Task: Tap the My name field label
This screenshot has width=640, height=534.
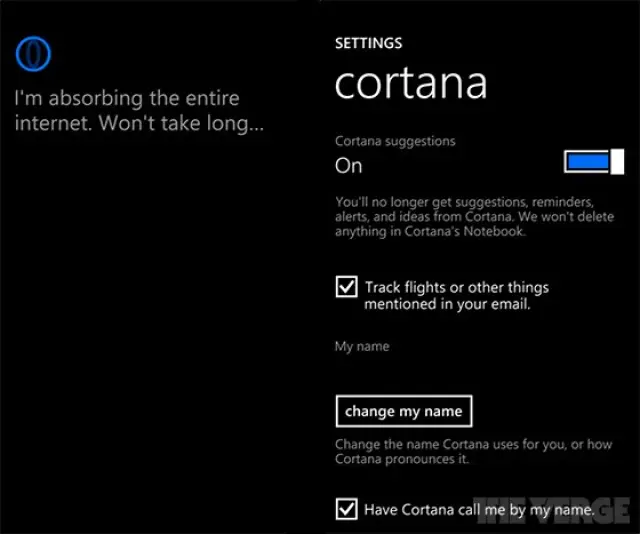Action: pos(362,346)
